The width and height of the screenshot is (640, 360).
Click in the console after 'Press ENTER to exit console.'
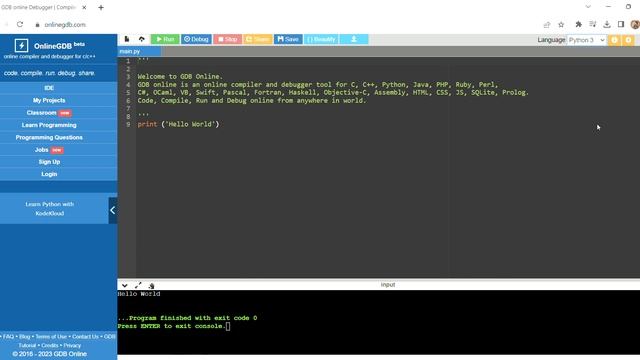click(x=228, y=326)
